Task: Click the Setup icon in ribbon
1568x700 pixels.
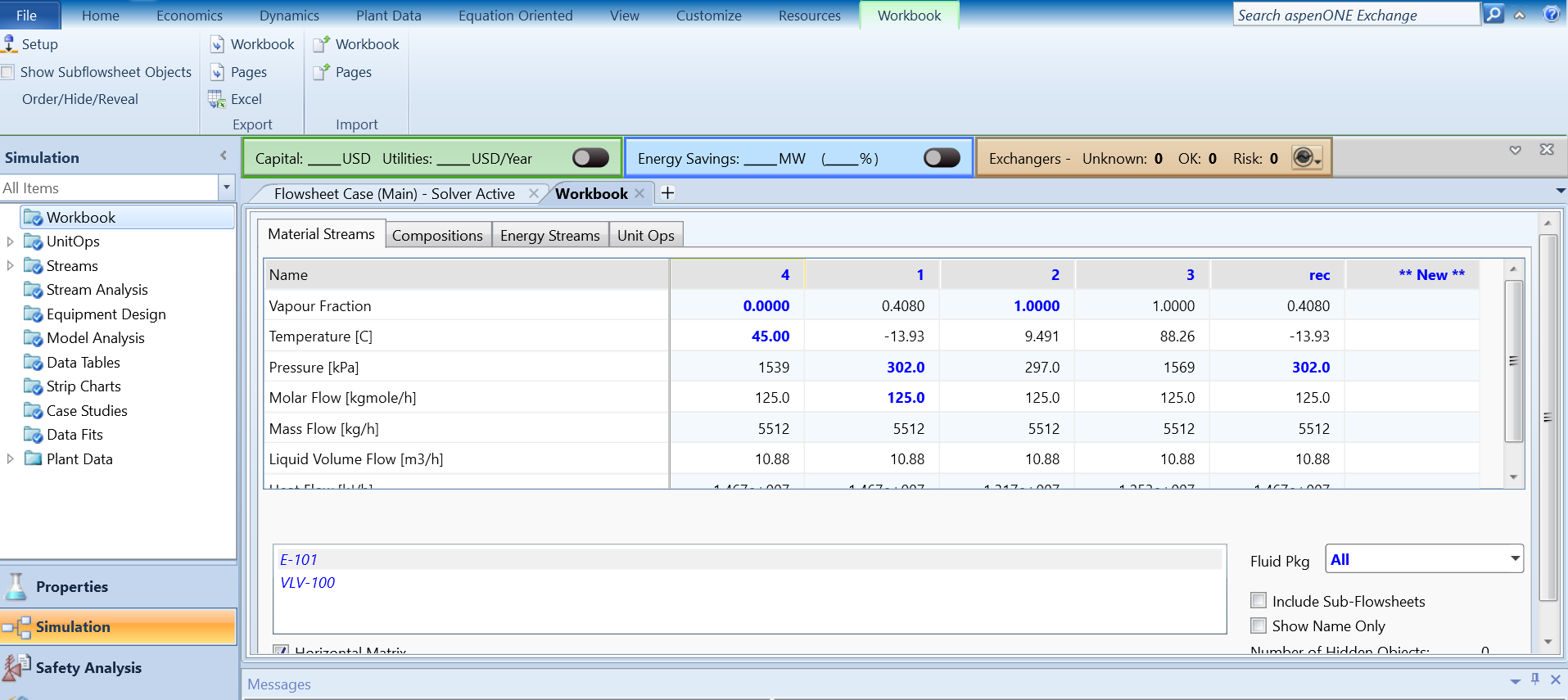Action: (x=10, y=43)
